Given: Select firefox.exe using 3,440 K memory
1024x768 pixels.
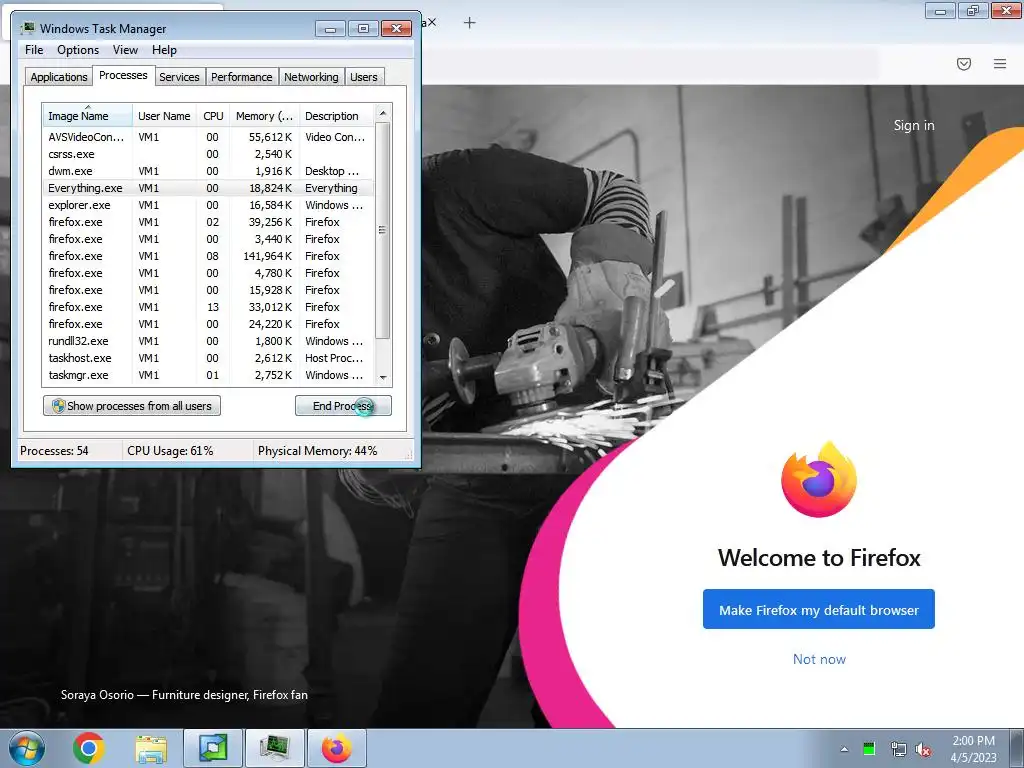Looking at the screenshot, I should [x=209, y=239].
